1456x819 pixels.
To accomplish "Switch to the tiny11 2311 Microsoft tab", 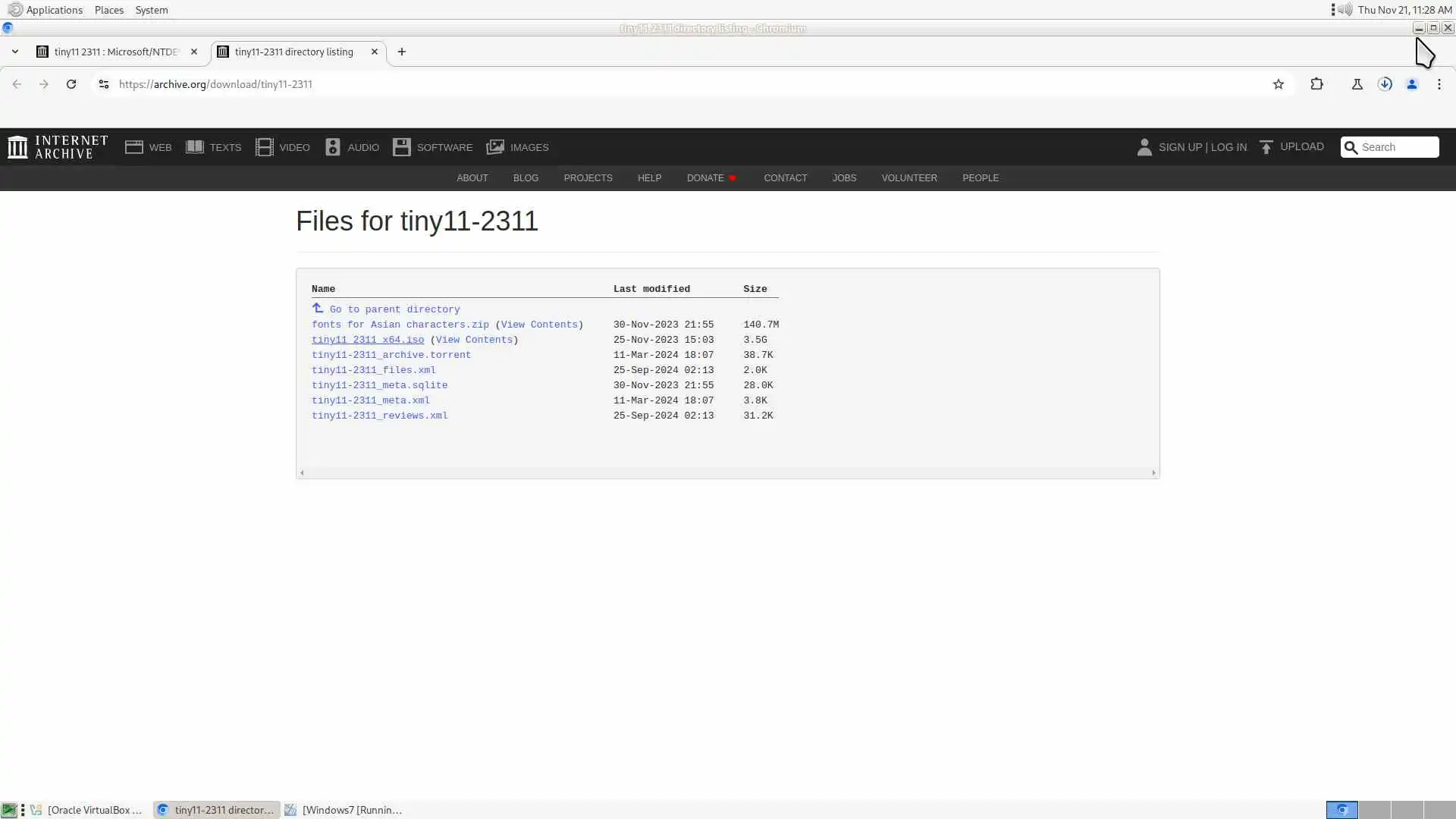I will [x=116, y=52].
